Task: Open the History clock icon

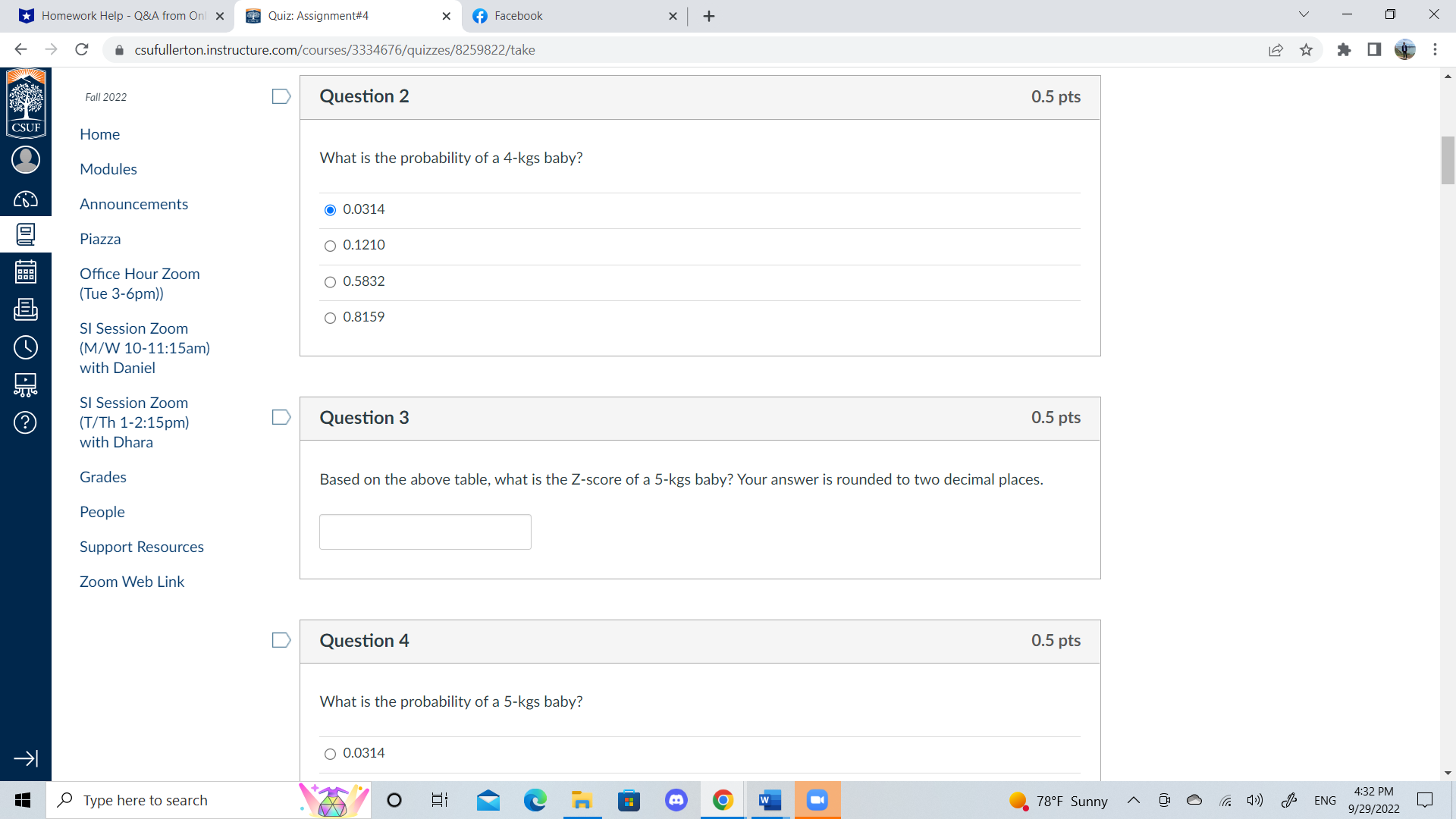Action: coord(25,347)
